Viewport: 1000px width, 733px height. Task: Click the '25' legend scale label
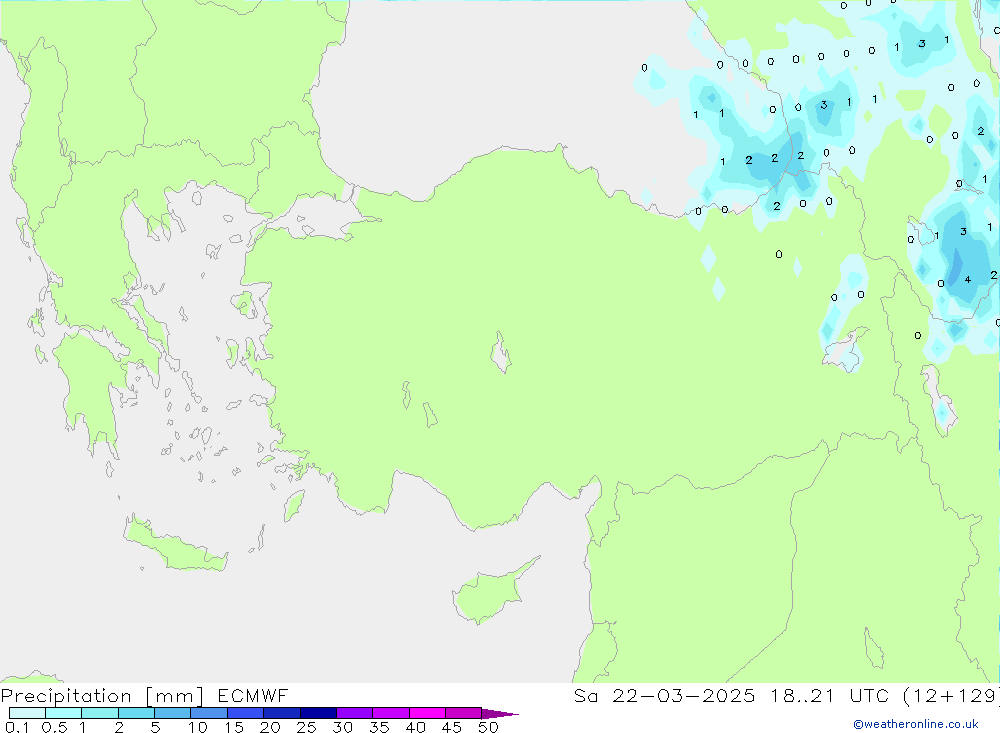306,727
